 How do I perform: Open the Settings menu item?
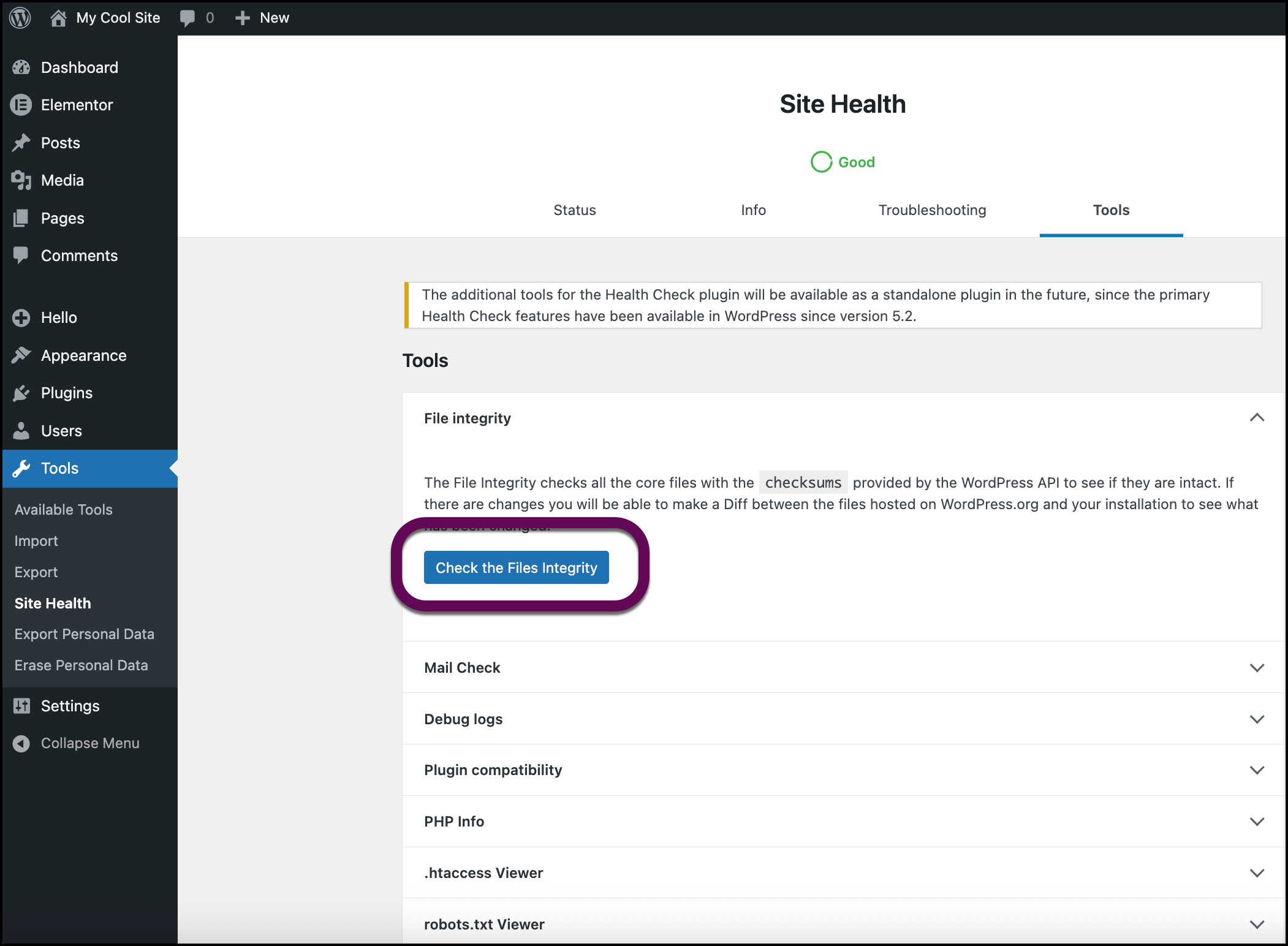(70, 706)
